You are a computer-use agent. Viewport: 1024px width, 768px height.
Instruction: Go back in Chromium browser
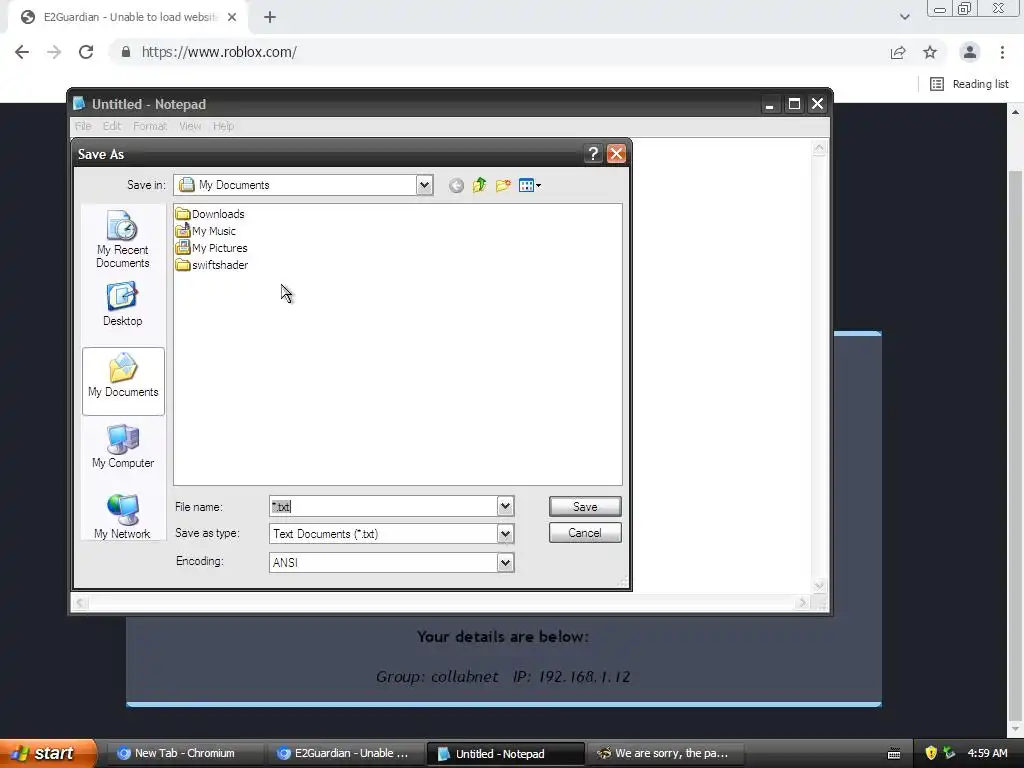click(x=22, y=52)
